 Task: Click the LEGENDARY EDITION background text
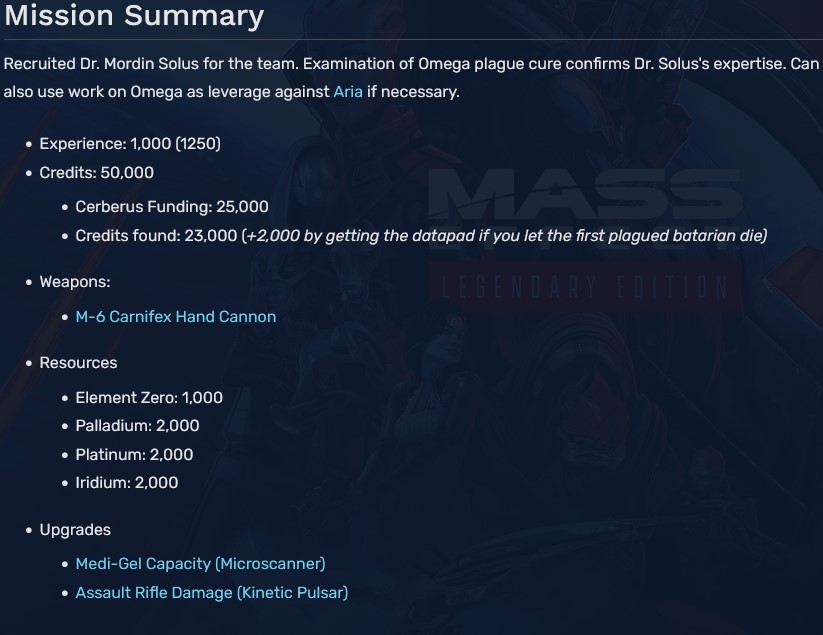tap(585, 288)
